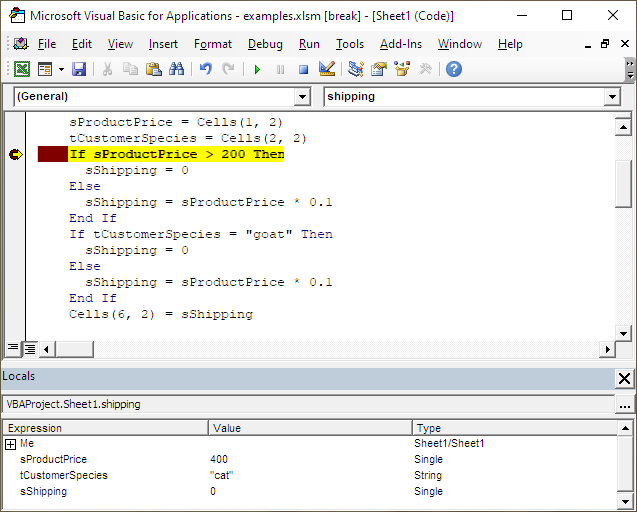
Task: Open the Add-Ins menu
Action: pos(401,44)
